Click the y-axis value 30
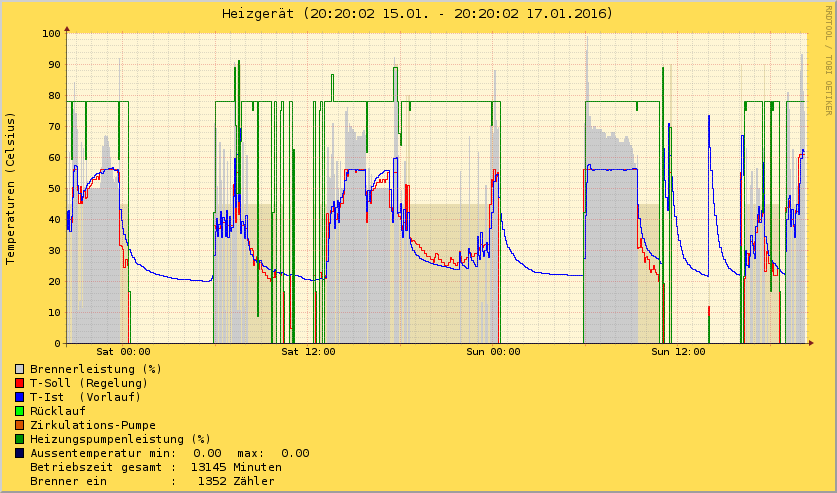Screen dimensions: 837x493 (x=54, y=250)
